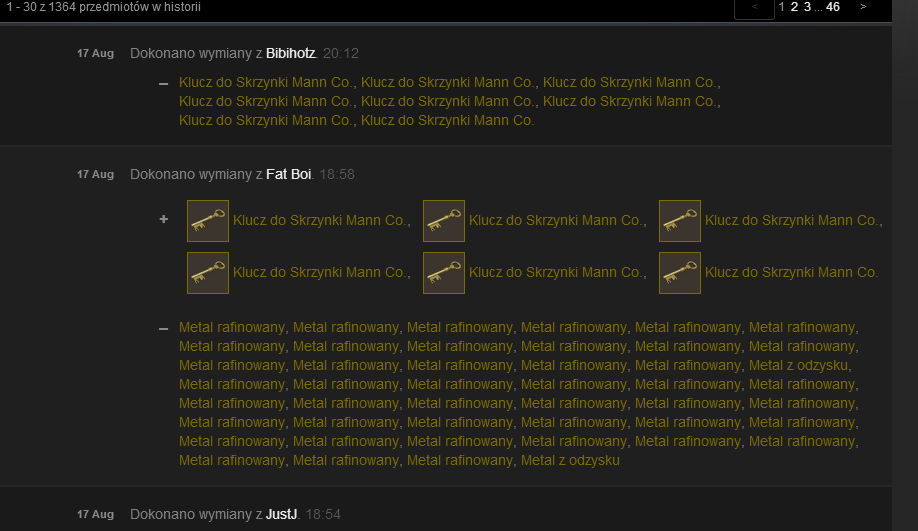Jump to last page 46

(833, 7)
